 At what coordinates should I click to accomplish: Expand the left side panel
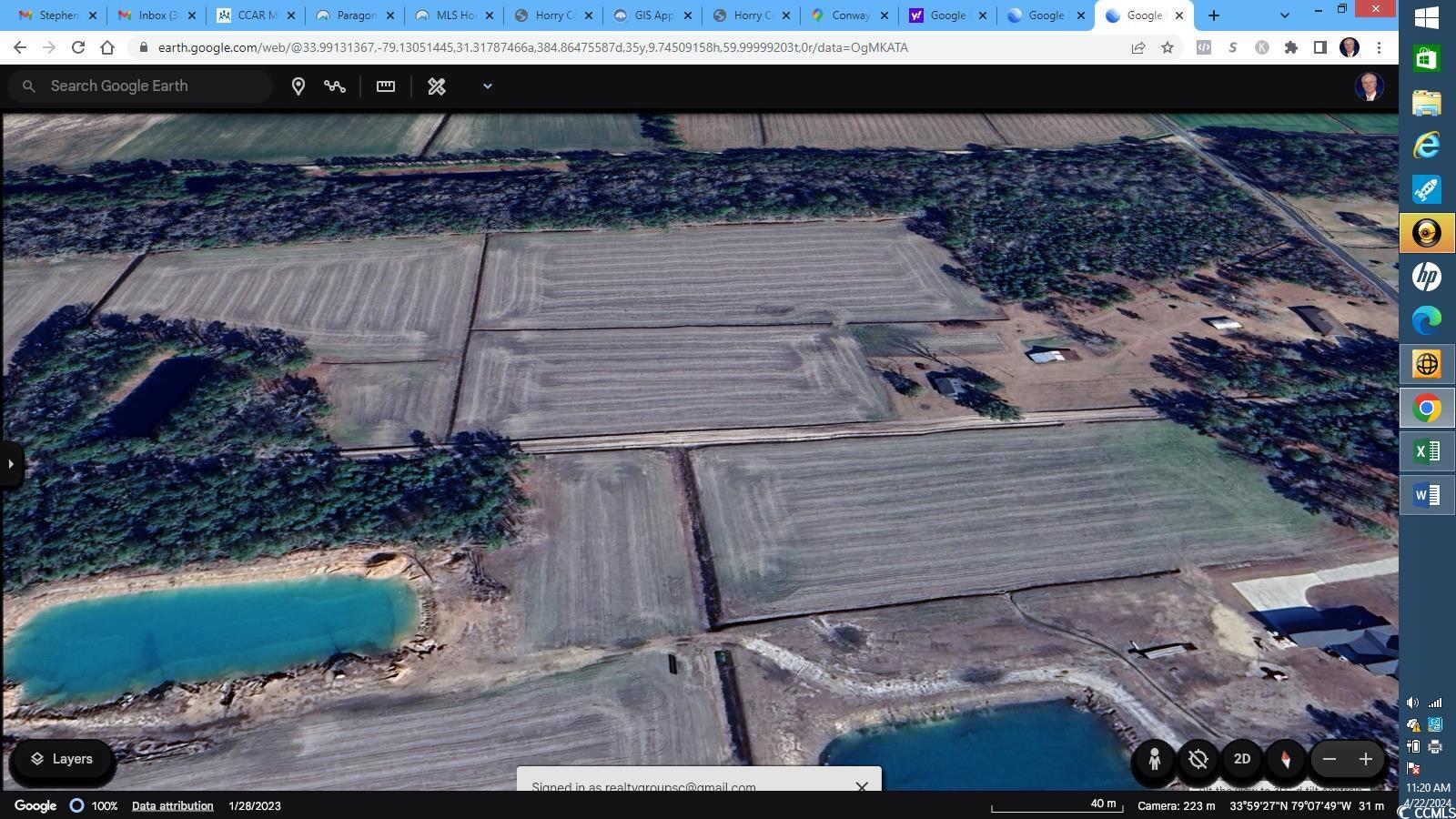coord(11,464)
